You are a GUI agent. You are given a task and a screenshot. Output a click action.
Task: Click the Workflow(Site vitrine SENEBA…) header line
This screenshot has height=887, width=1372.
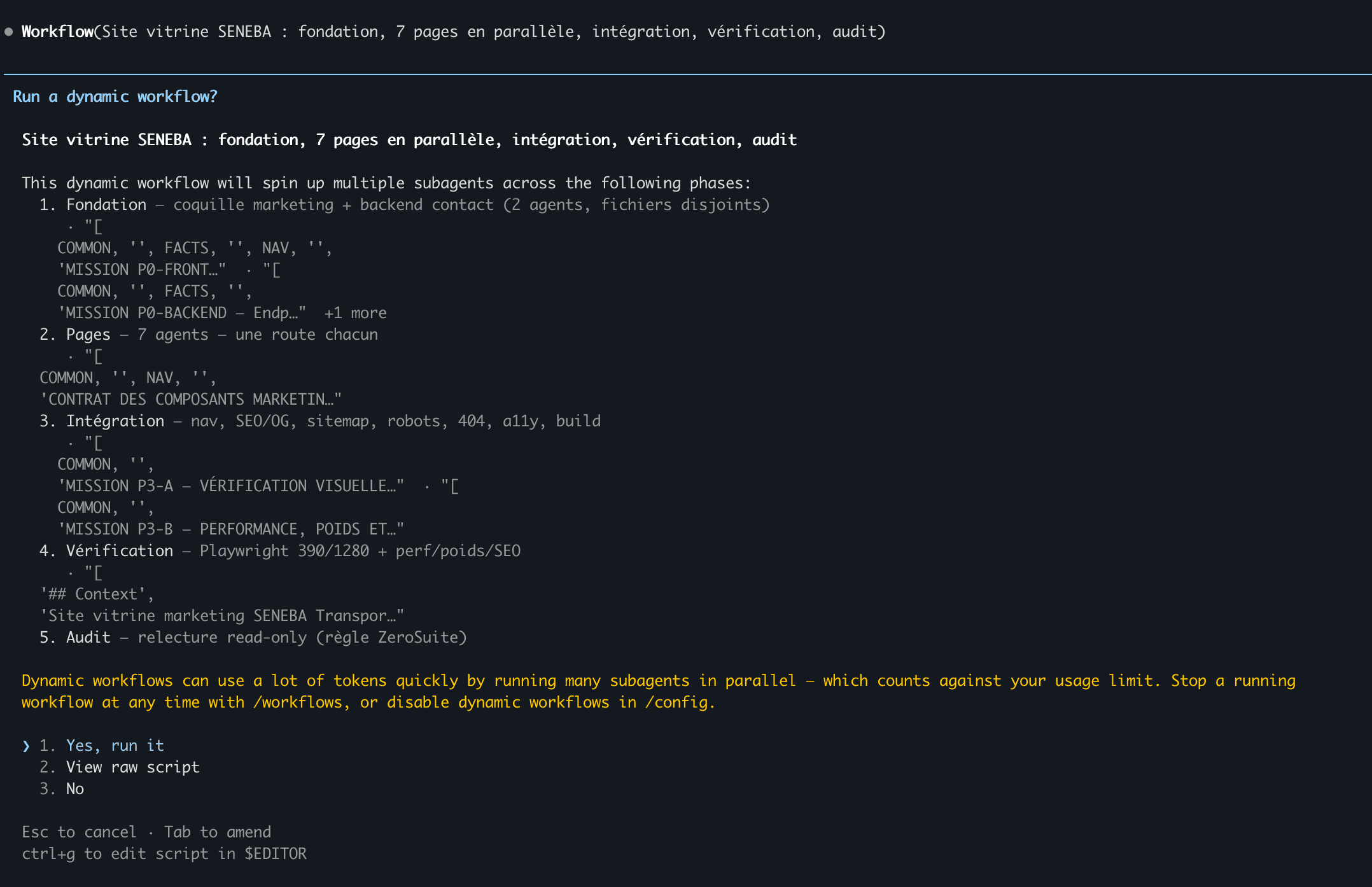point(453,31)
